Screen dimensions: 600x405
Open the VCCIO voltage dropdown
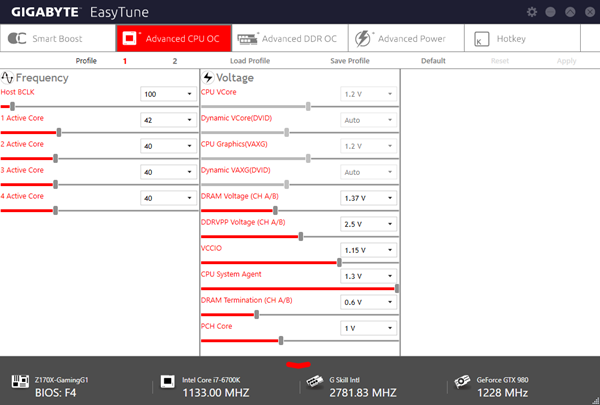point(368,250)
